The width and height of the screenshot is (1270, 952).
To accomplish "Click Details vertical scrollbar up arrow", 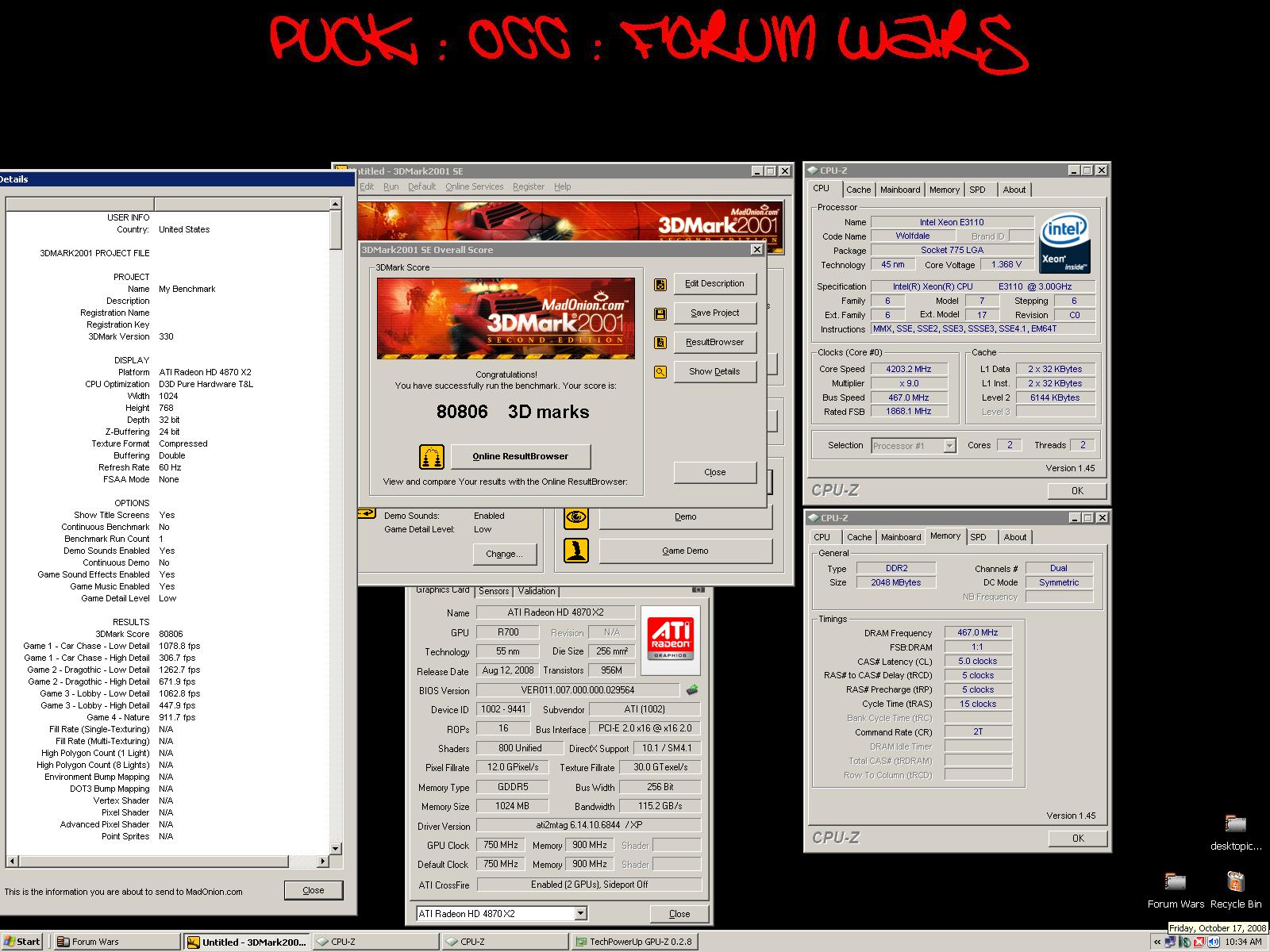I will click(x=336, y=205).
